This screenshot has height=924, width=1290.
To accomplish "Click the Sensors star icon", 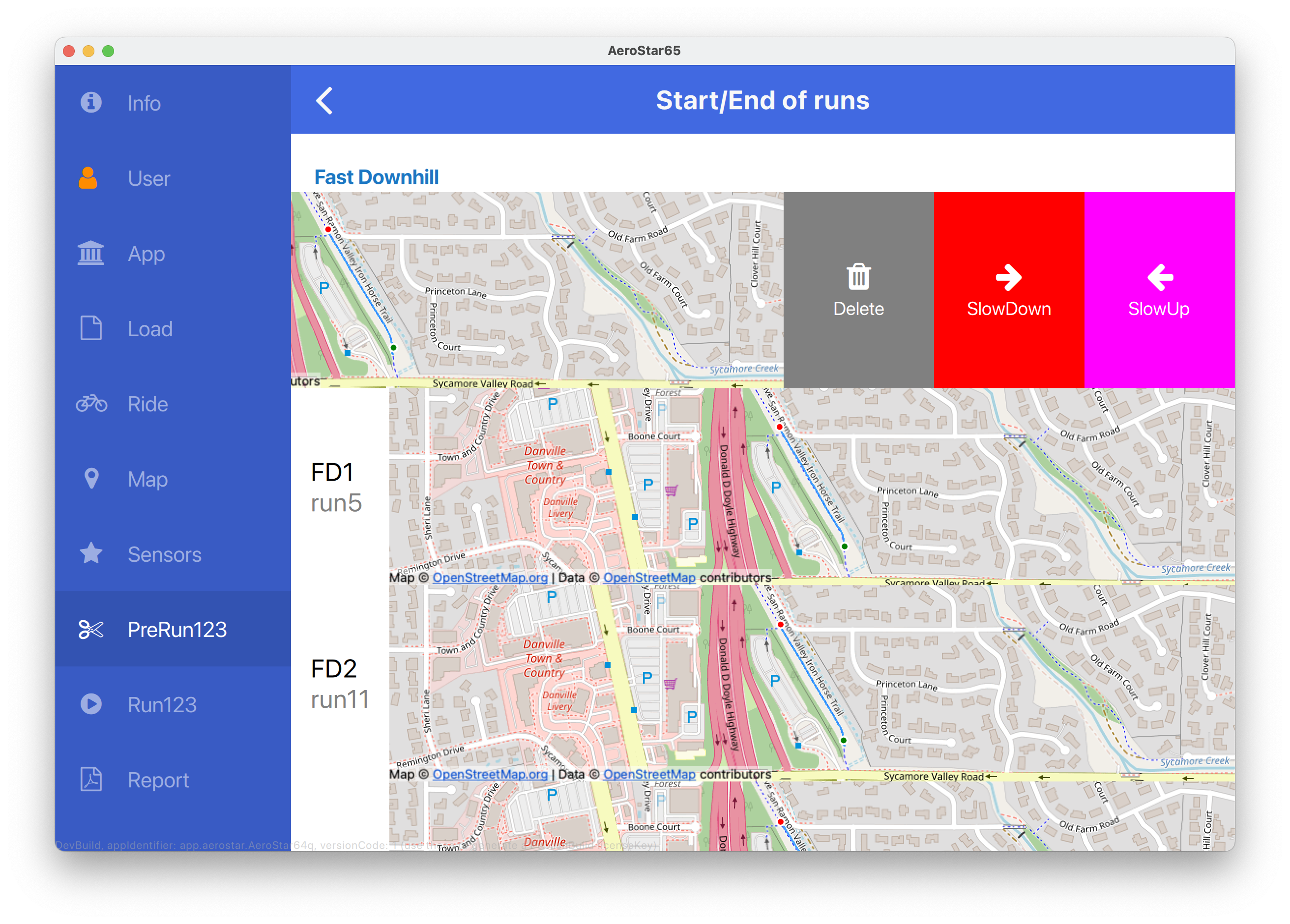I will point(91,554).
